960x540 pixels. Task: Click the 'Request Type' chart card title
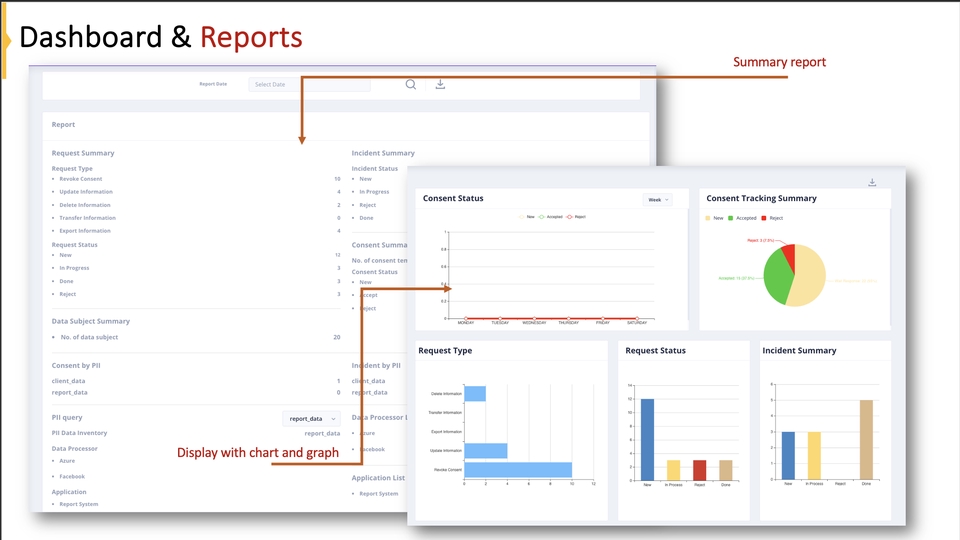tap(445, 351)
